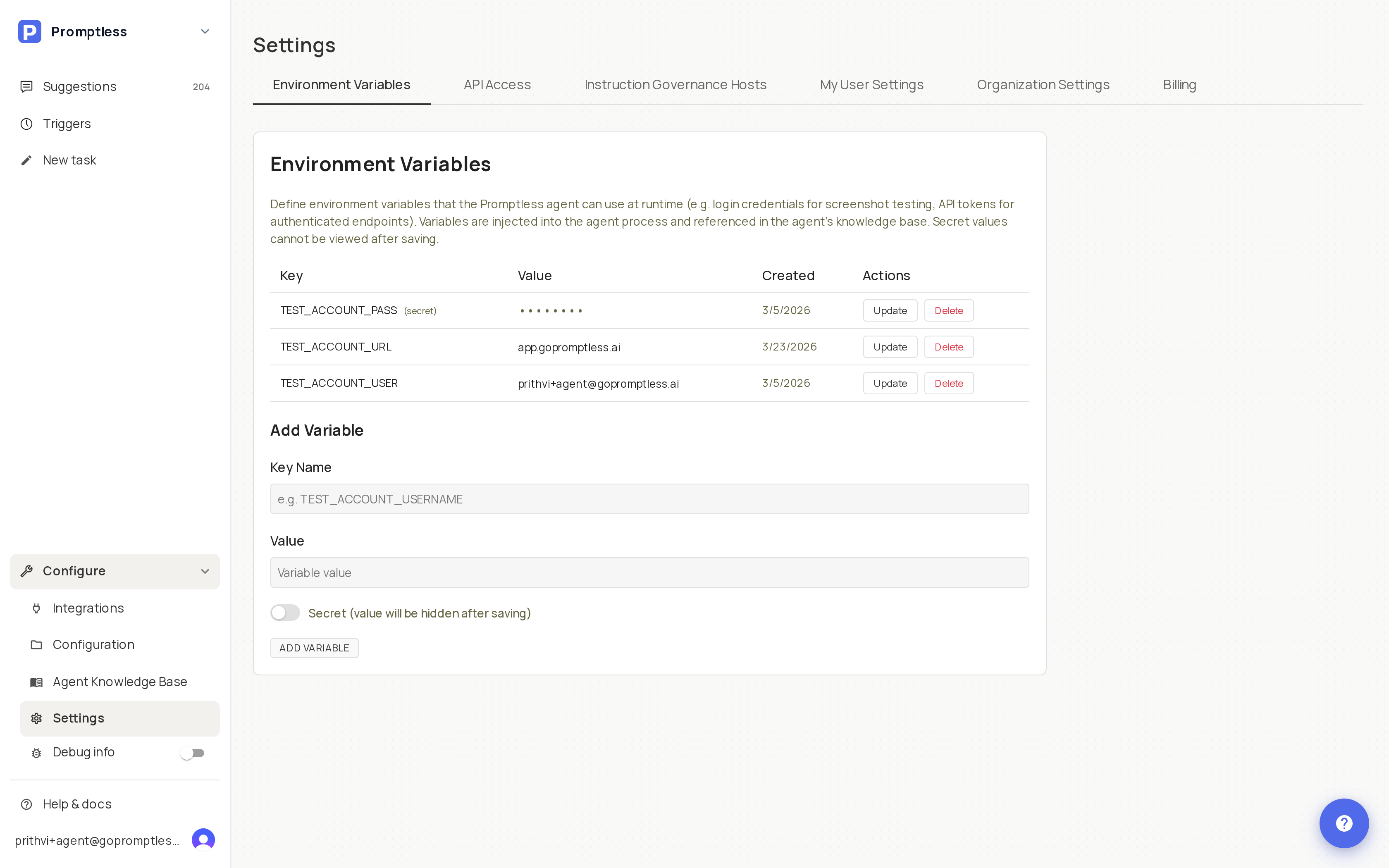Click the prithvi+agent@gopromptless.ai table value
The width and height of the screenshot is (1389, 868).
point(598,384)
